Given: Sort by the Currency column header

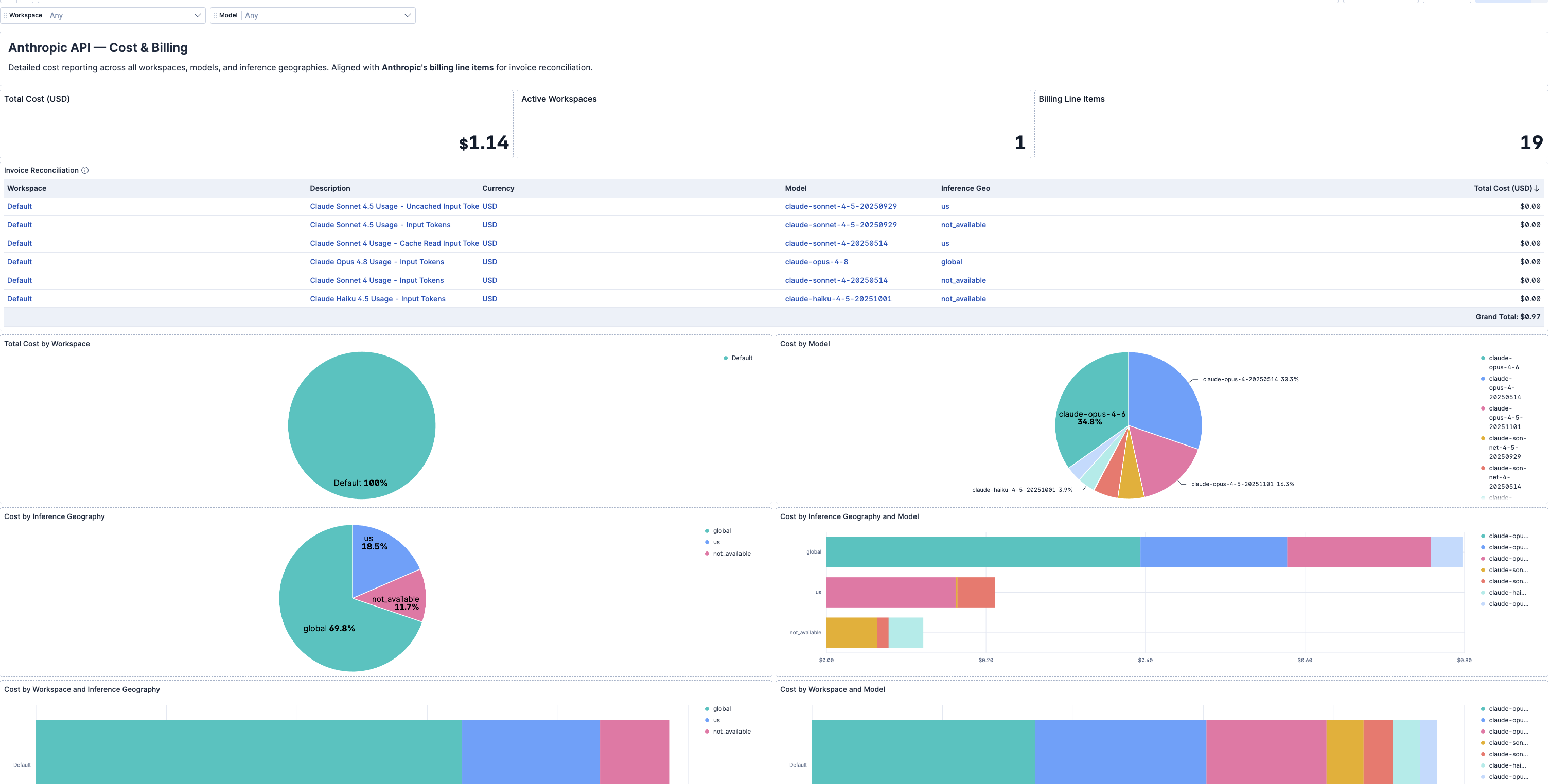Looking at the screenshot, I should (498, 188).
